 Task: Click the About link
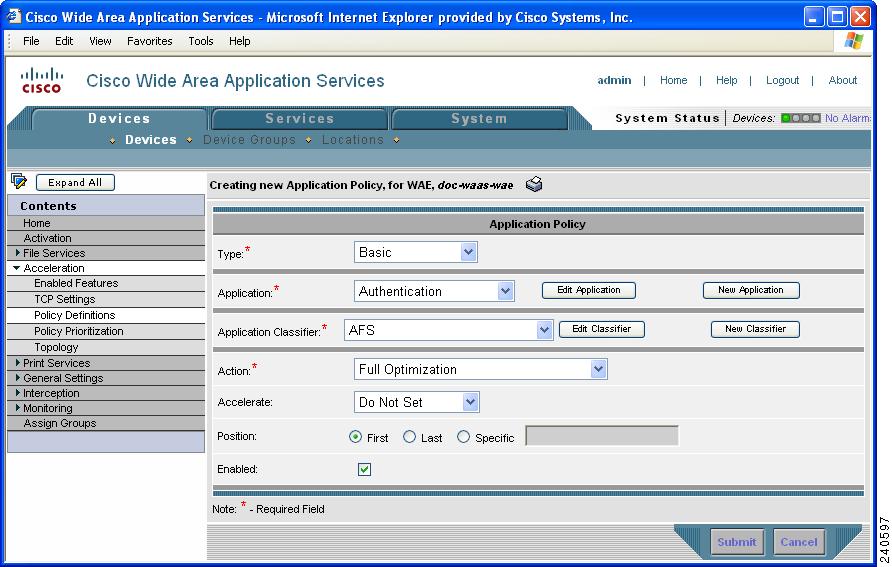coord(843,80)
